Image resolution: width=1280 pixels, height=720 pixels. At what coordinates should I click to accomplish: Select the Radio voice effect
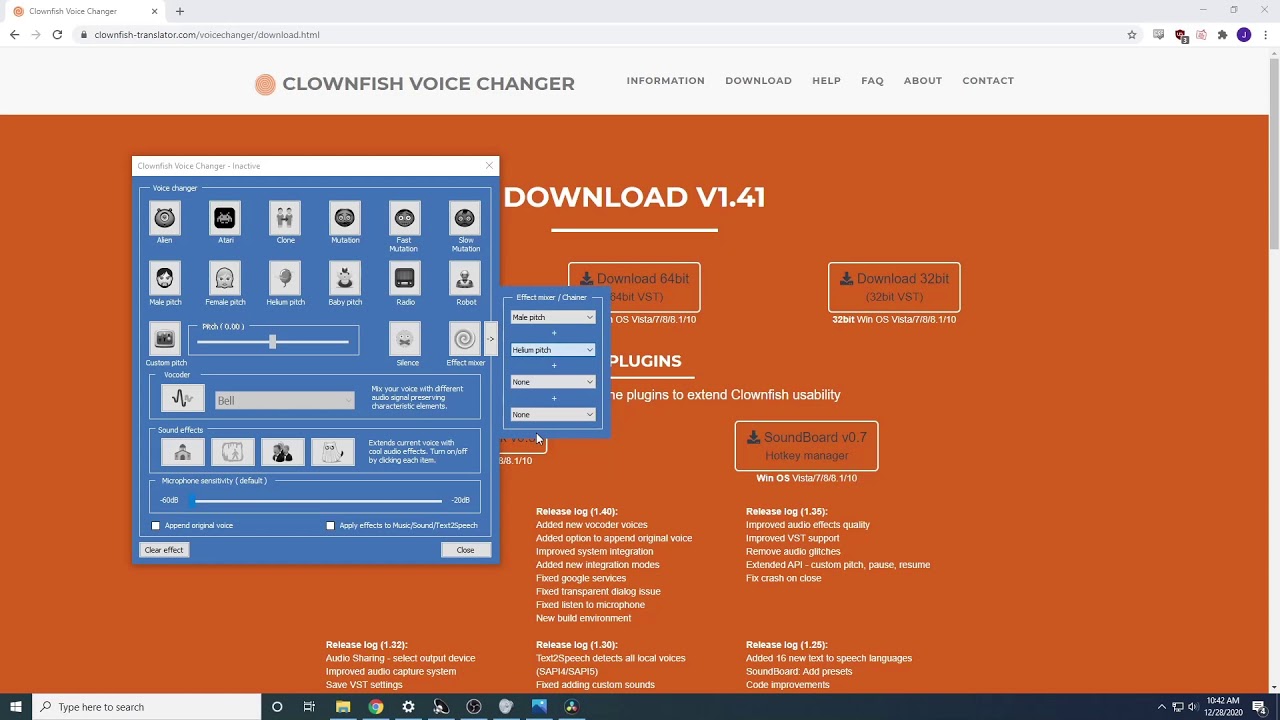pos(405,278)
